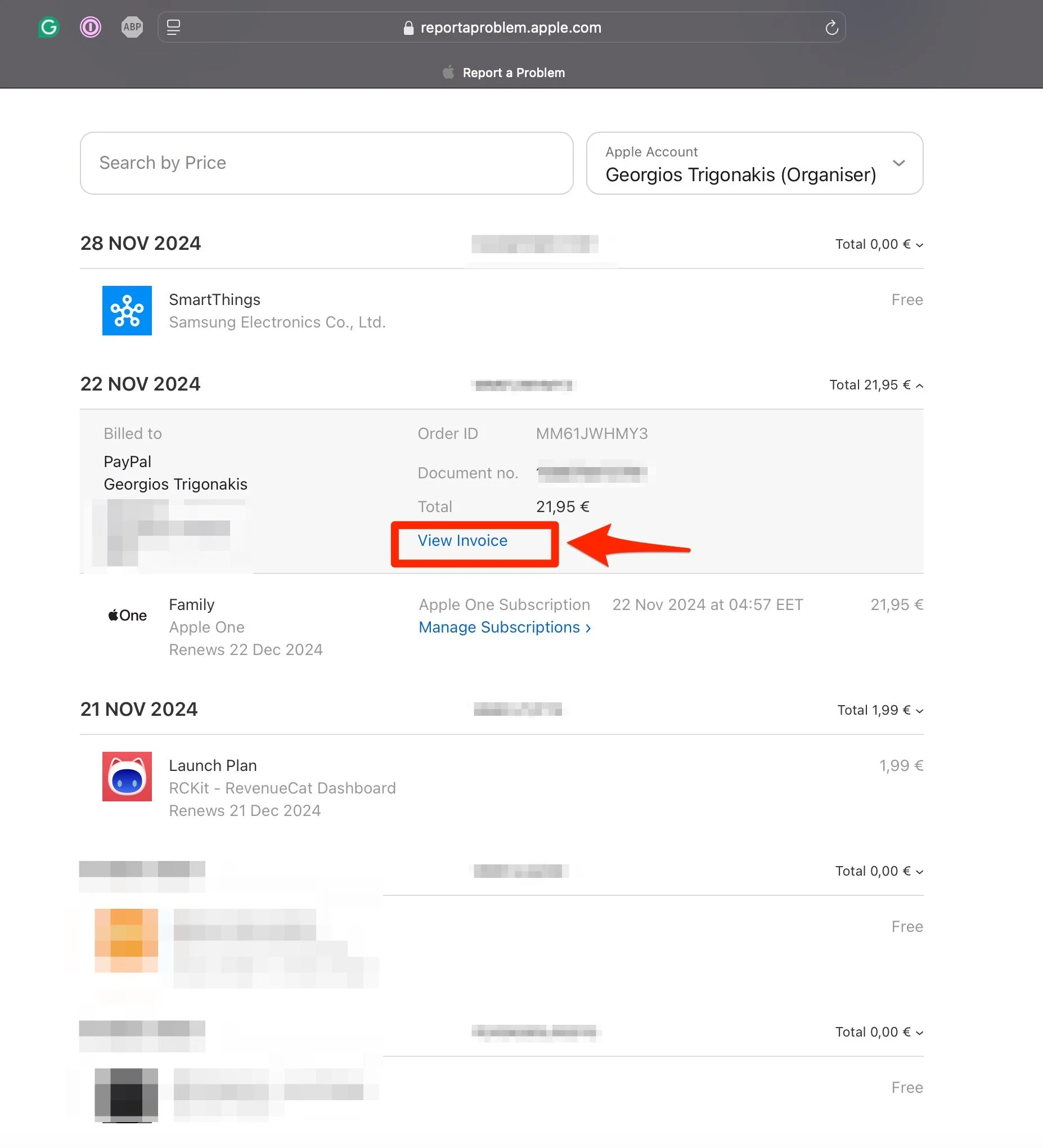1043x1148 pixels.
Task: Click the Renews 21 Dec 2024 text
Action: point(245,811)
